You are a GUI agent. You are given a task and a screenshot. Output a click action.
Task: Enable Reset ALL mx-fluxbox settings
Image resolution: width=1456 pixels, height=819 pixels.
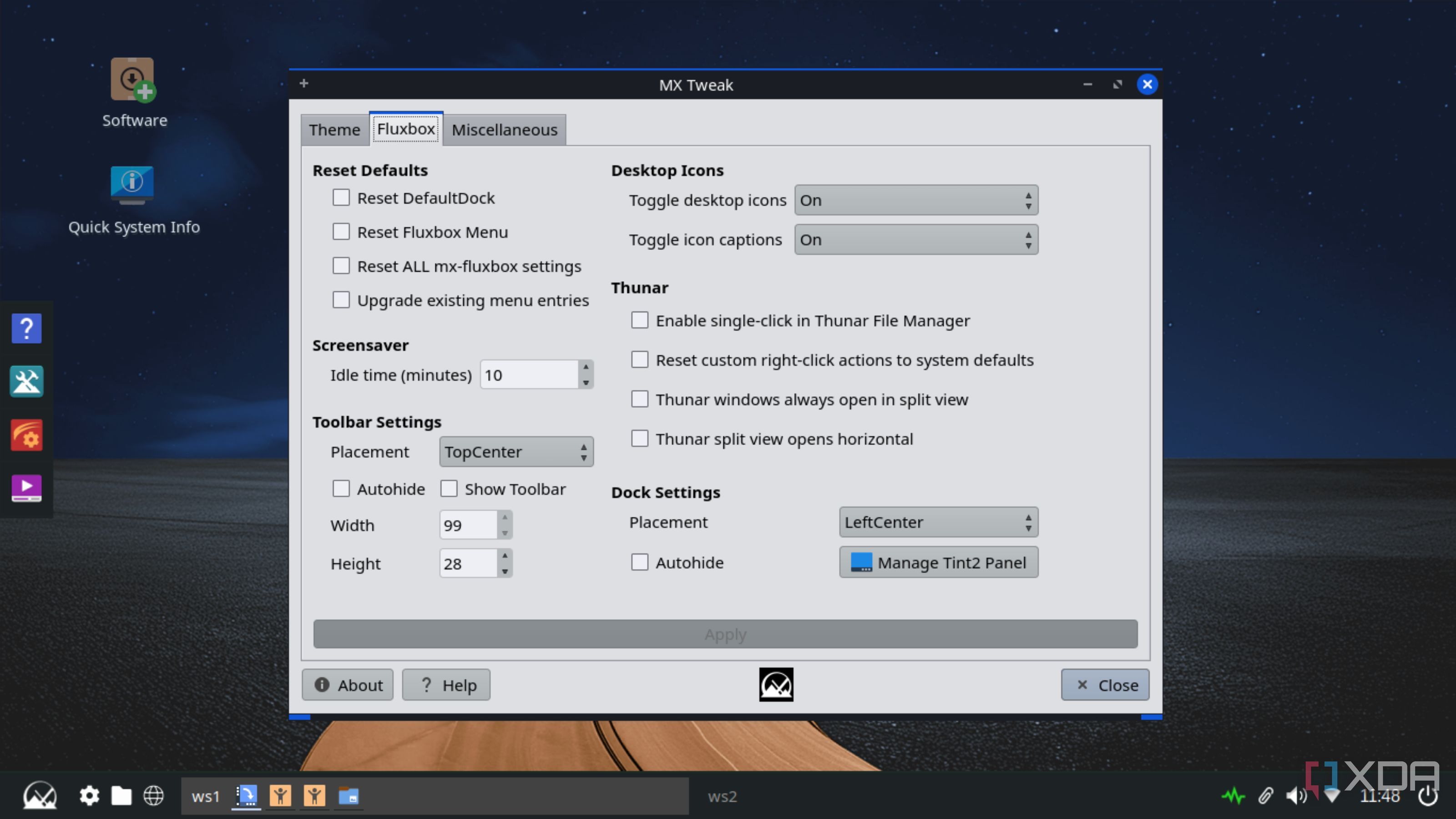click(x=341, y=266)
